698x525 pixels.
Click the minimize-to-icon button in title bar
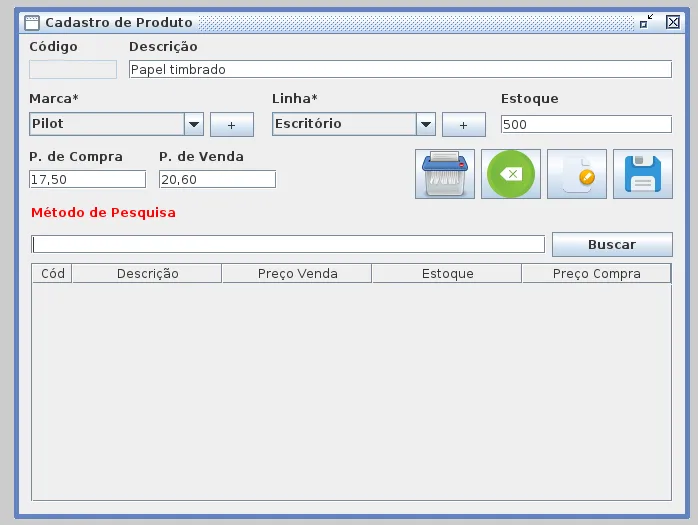click(x=646, y=21)
